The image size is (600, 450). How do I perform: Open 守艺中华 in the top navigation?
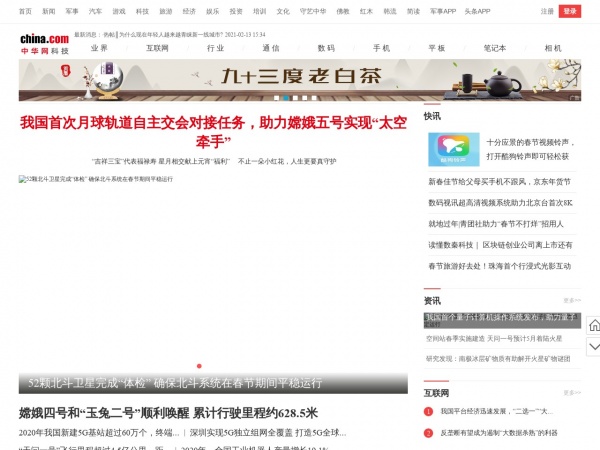tap(313, 11)
